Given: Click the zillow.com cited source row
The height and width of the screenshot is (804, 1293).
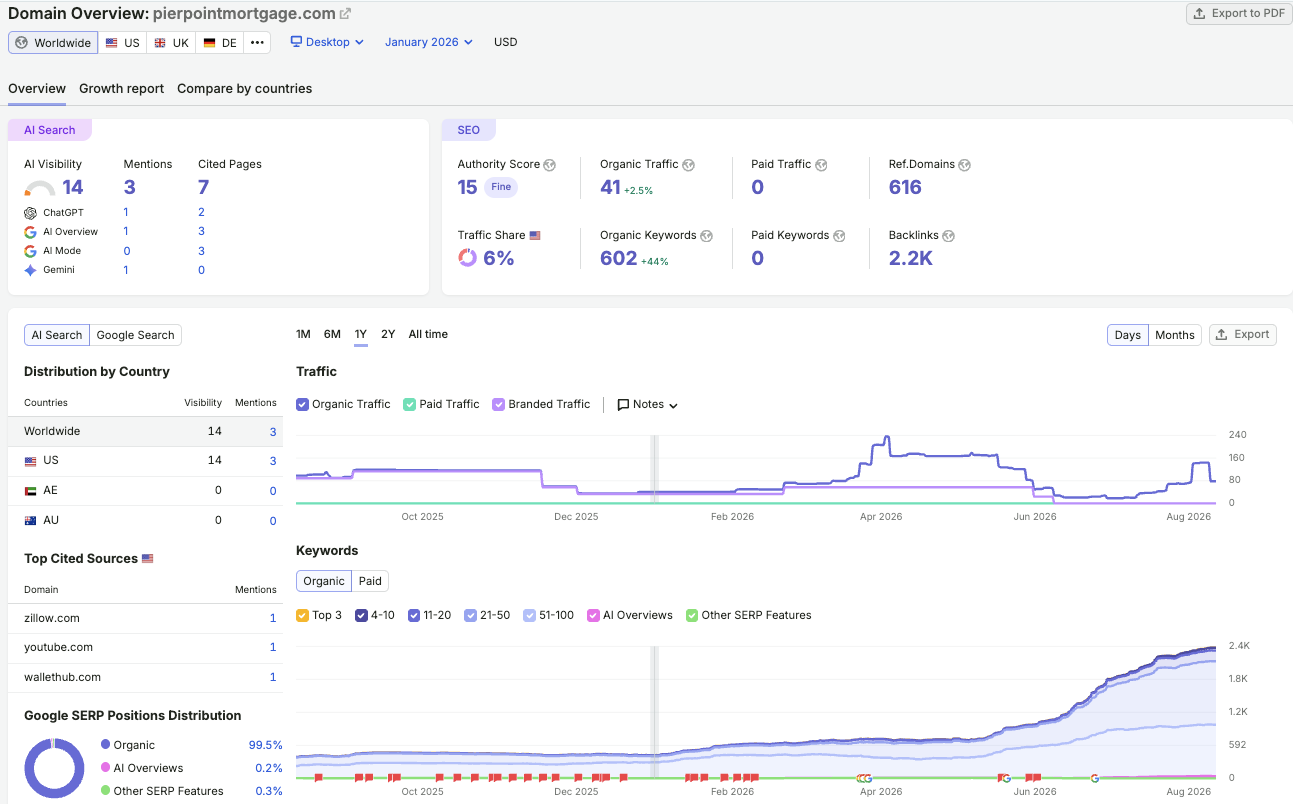Looking at the screenshot, I should coord(146,618).
